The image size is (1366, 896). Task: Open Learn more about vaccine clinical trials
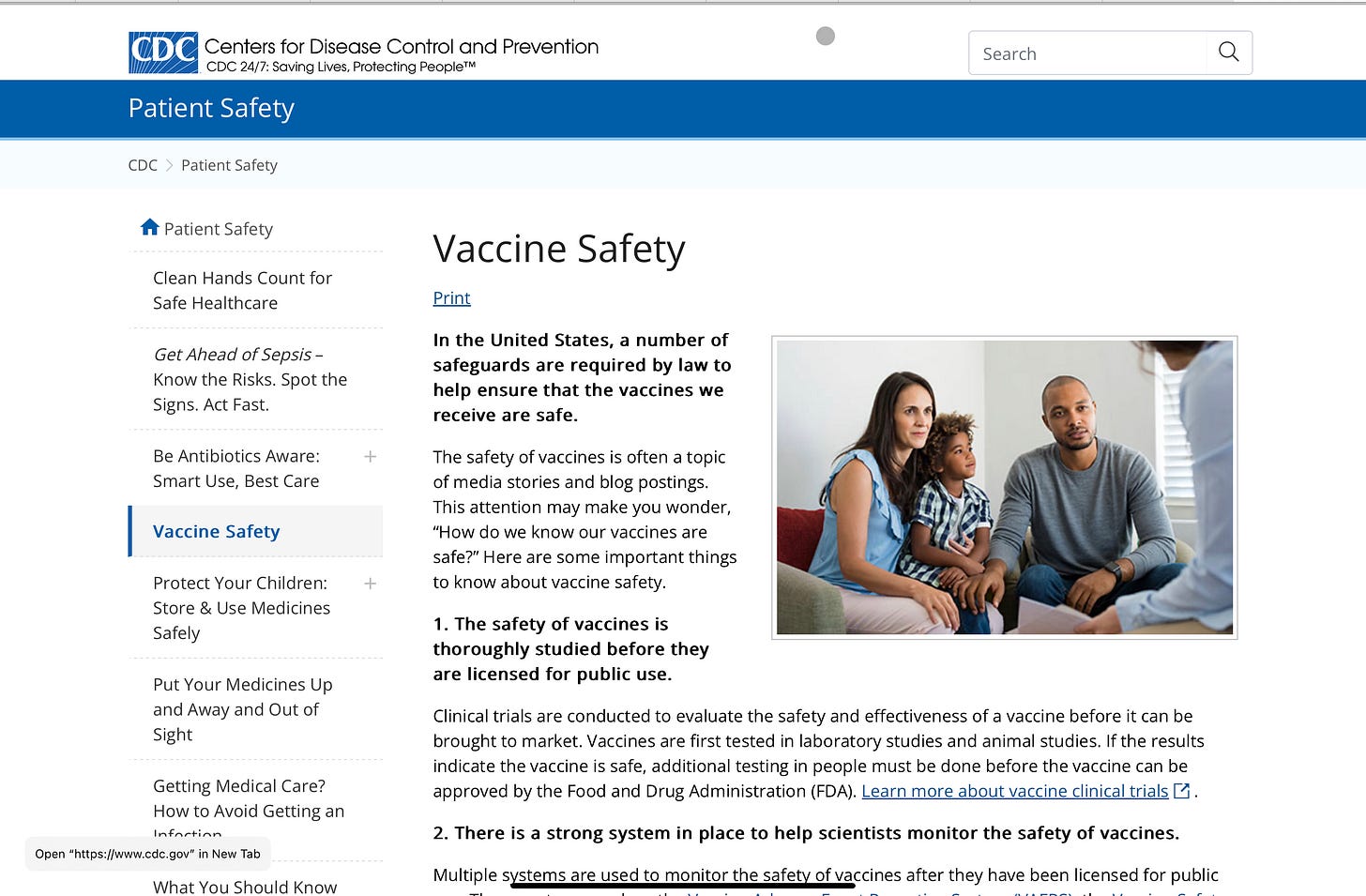1014,791
